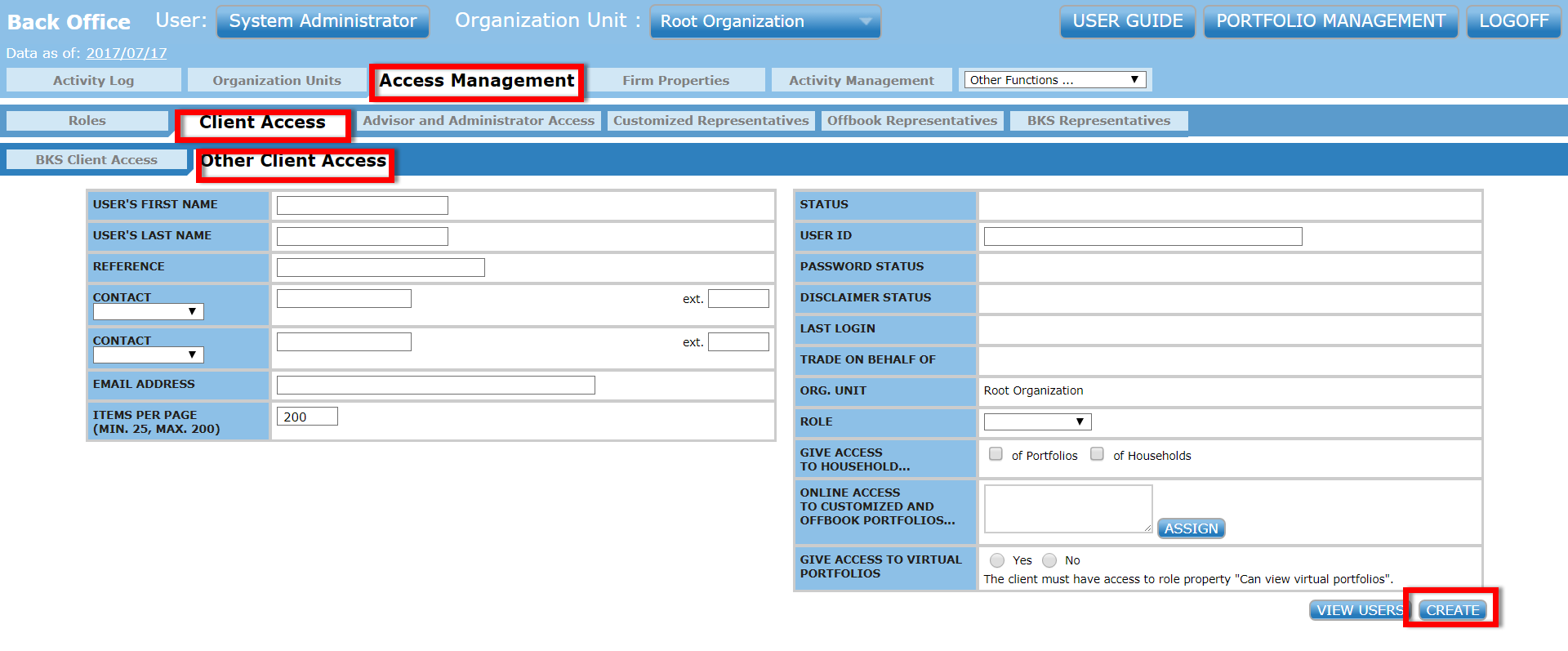Focus the Email Address input field

435,385
